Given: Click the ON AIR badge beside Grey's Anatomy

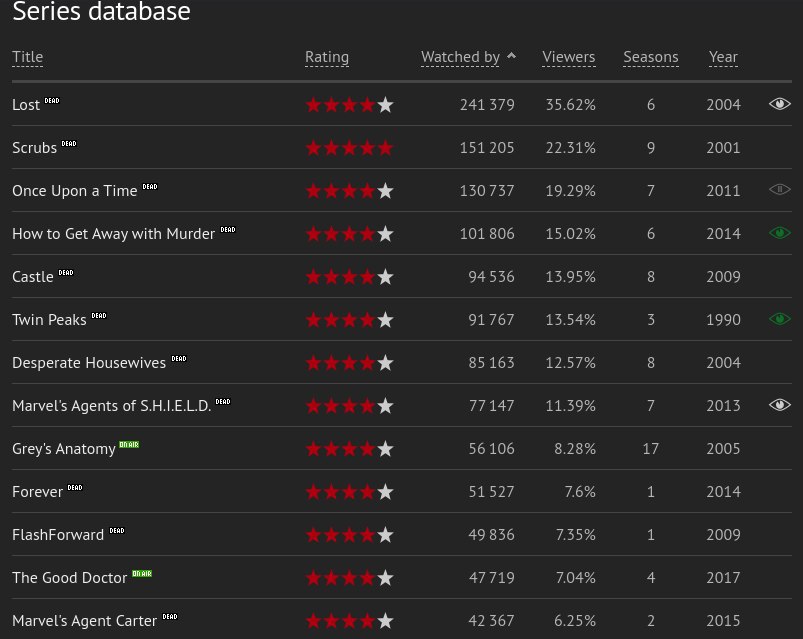Looking at the screenshot, I should tap(129, 444).
